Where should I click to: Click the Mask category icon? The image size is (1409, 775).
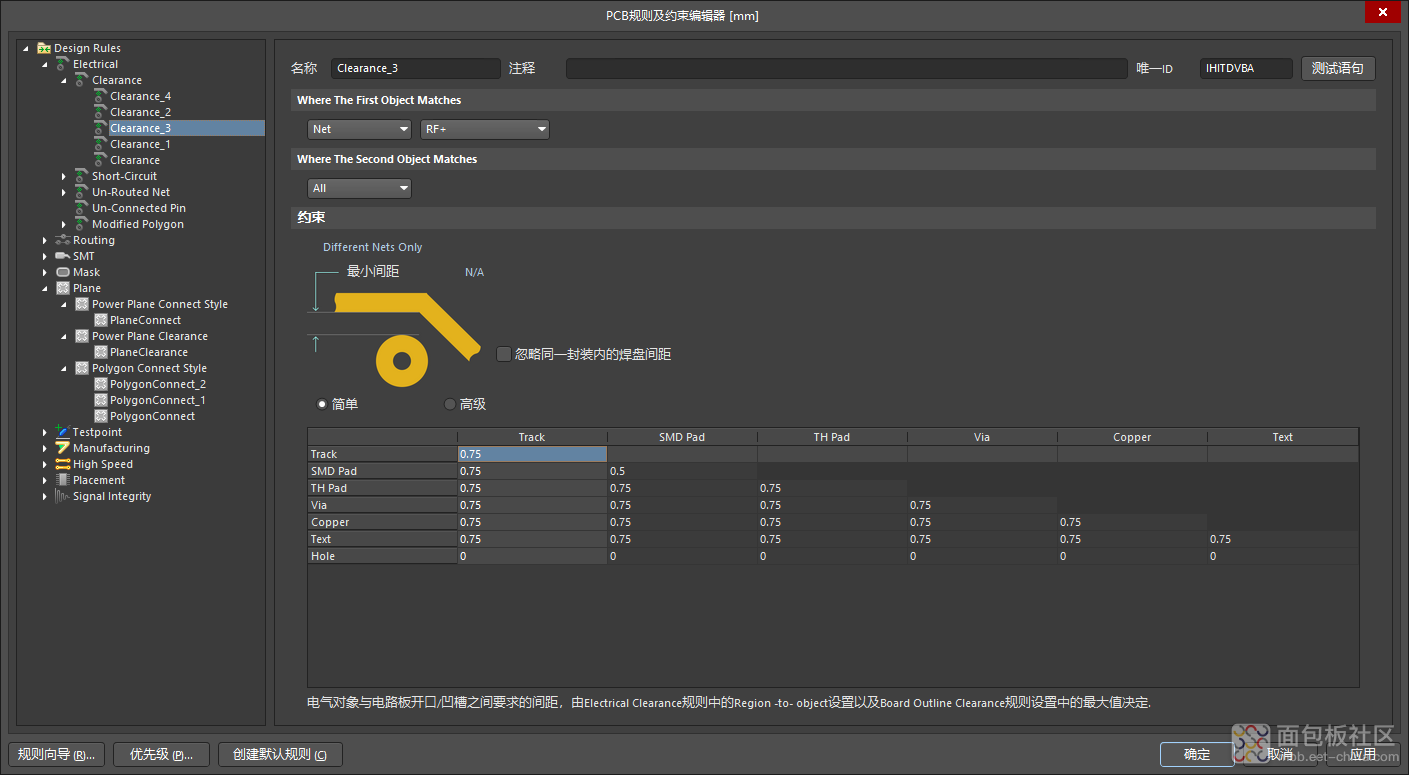[x=63, y=272]
